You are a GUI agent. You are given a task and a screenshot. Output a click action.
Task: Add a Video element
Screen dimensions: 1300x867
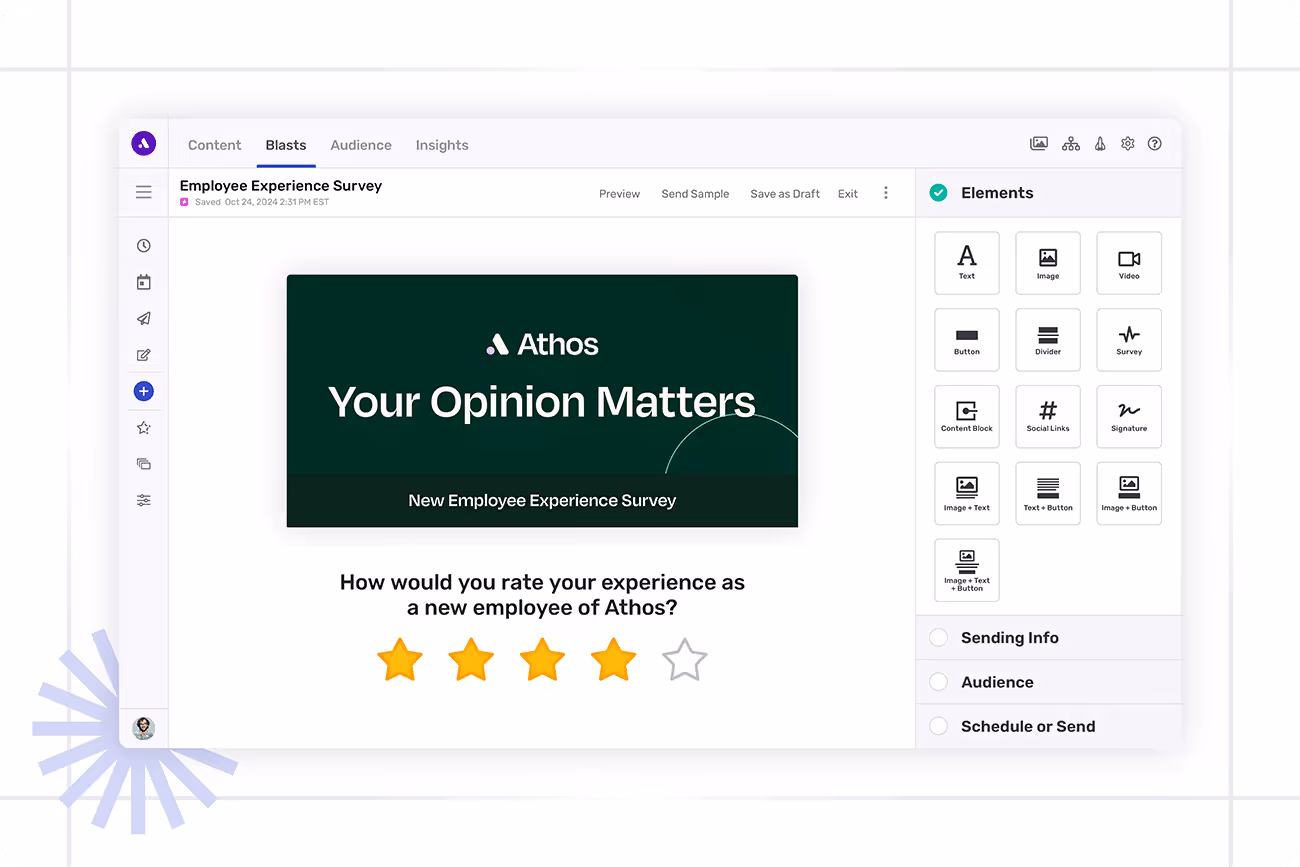(1129, 263)
